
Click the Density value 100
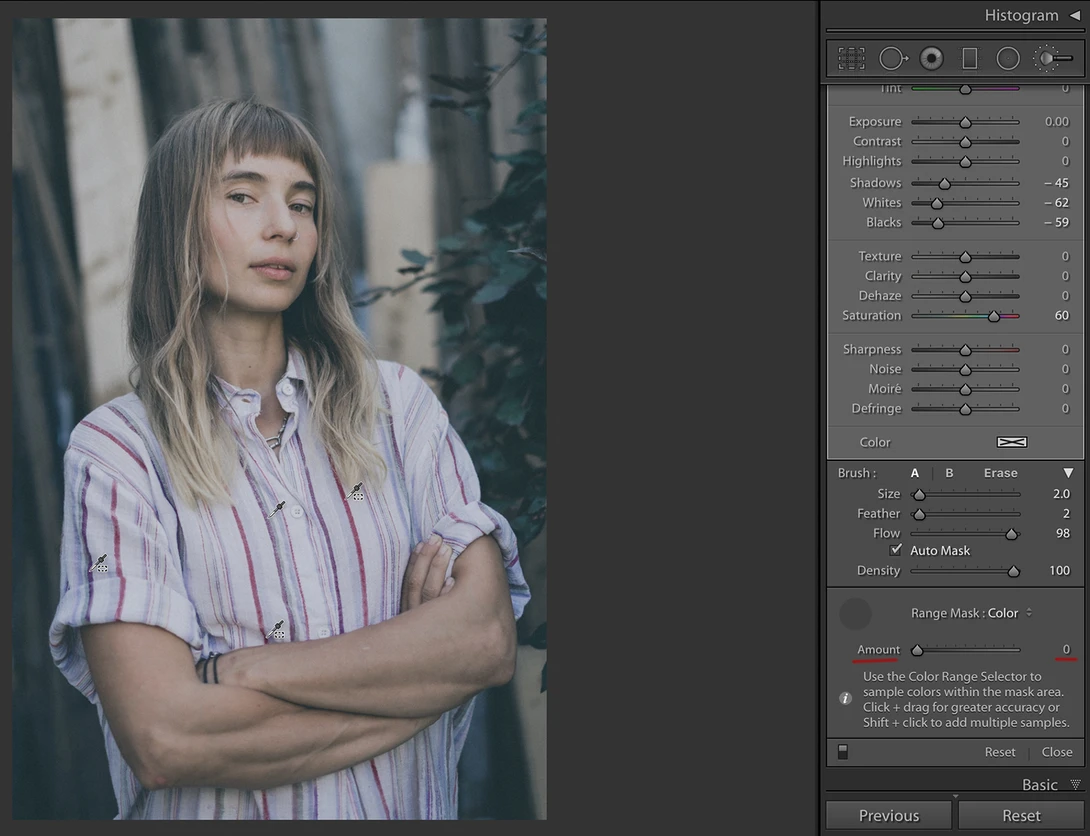coord(1059,571)
